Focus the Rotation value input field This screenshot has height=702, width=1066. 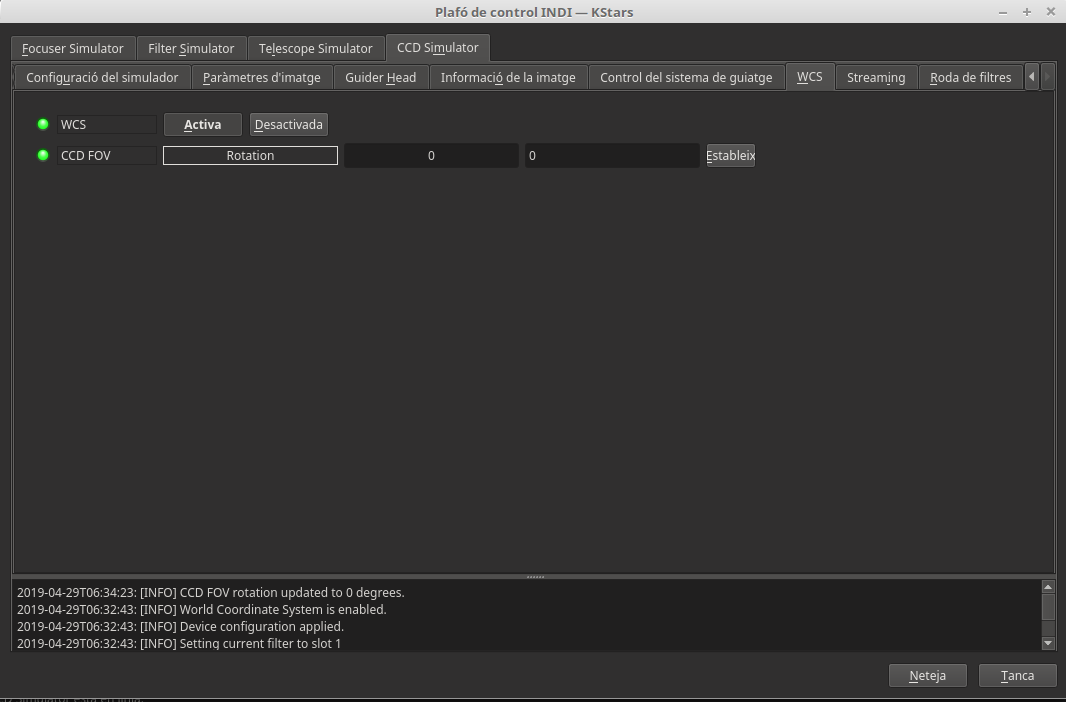[612, 156]
